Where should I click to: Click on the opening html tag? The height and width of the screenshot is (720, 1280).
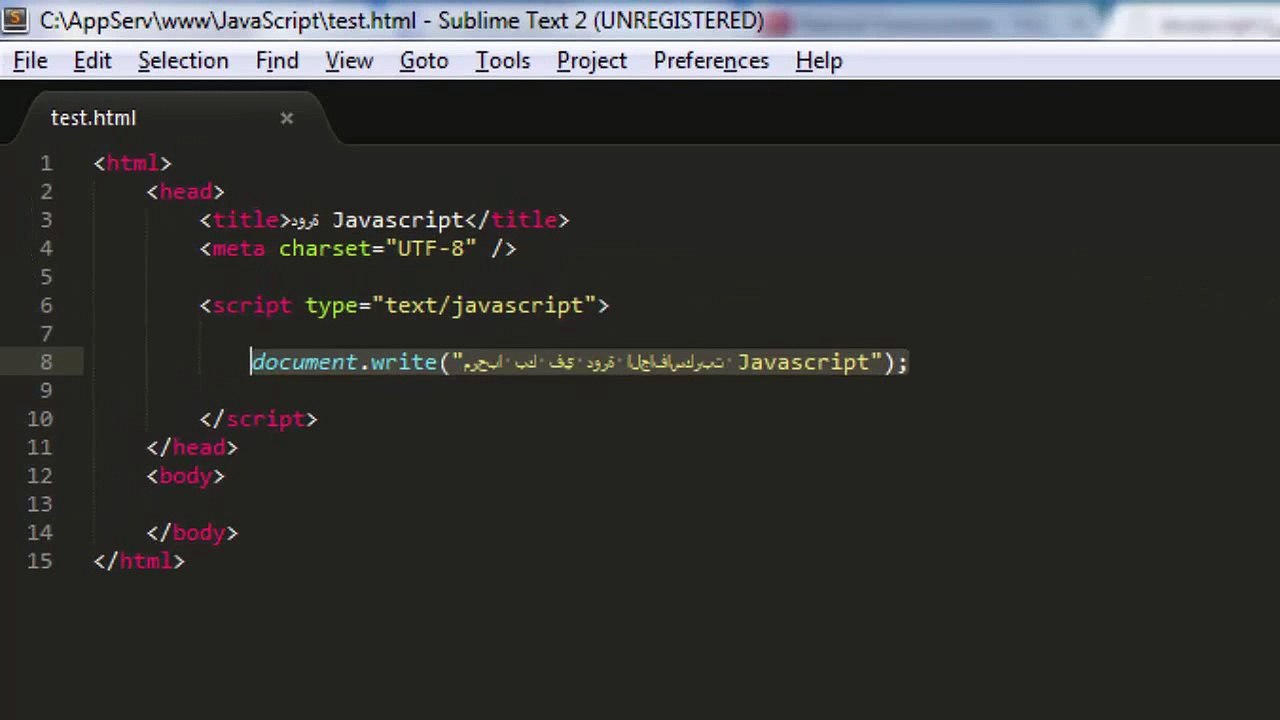tap(133, 163)
